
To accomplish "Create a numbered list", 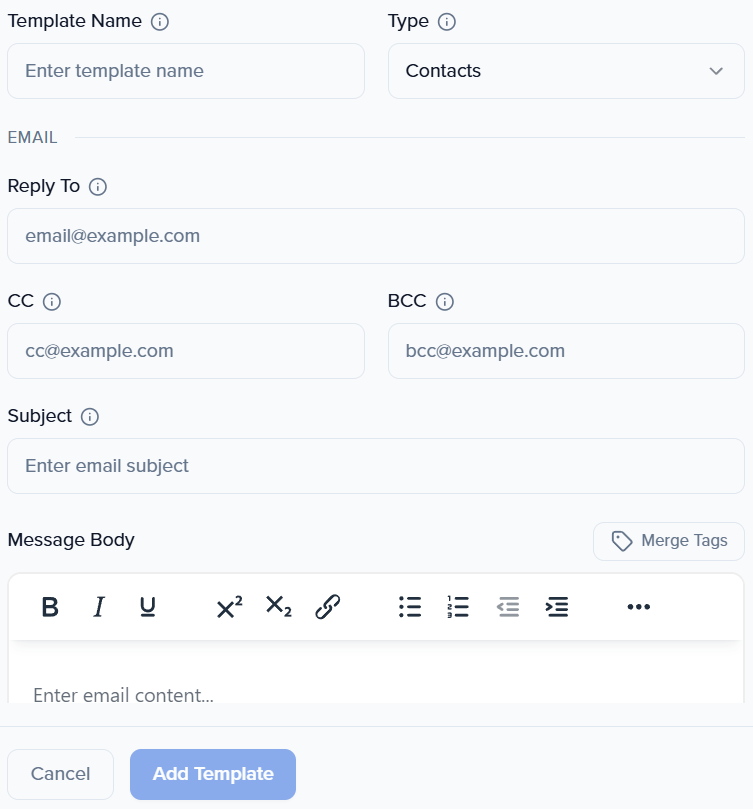I will (x=458, y=606).
